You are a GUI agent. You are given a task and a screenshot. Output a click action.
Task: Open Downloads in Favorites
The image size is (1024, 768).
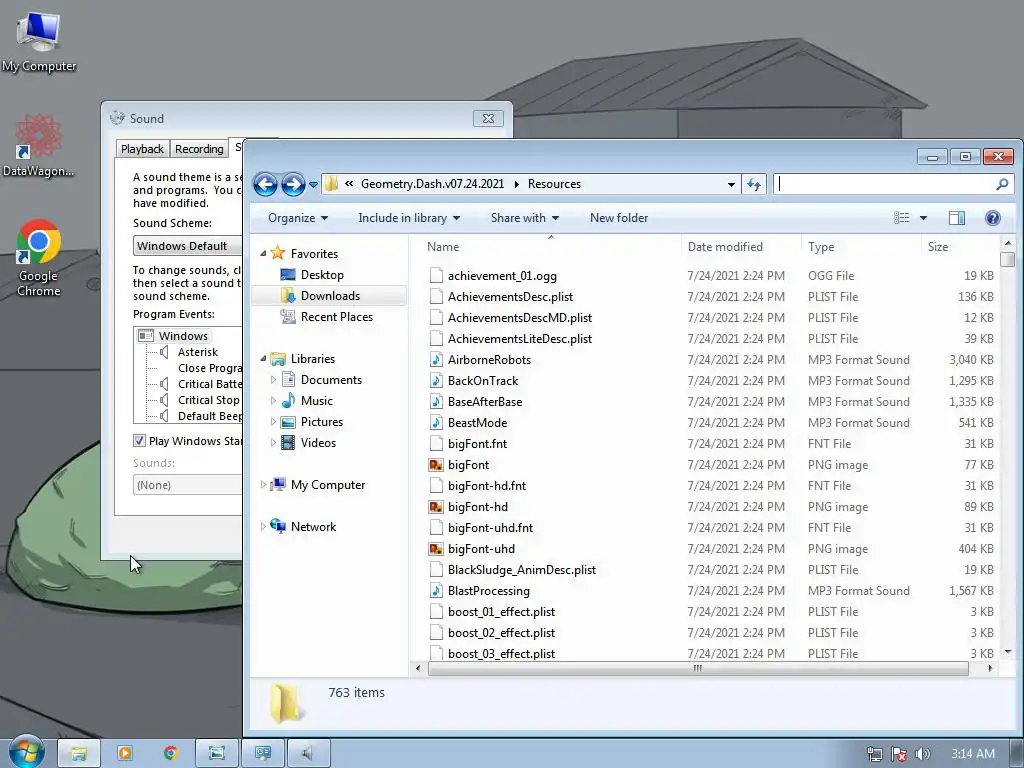click(330, 296)
